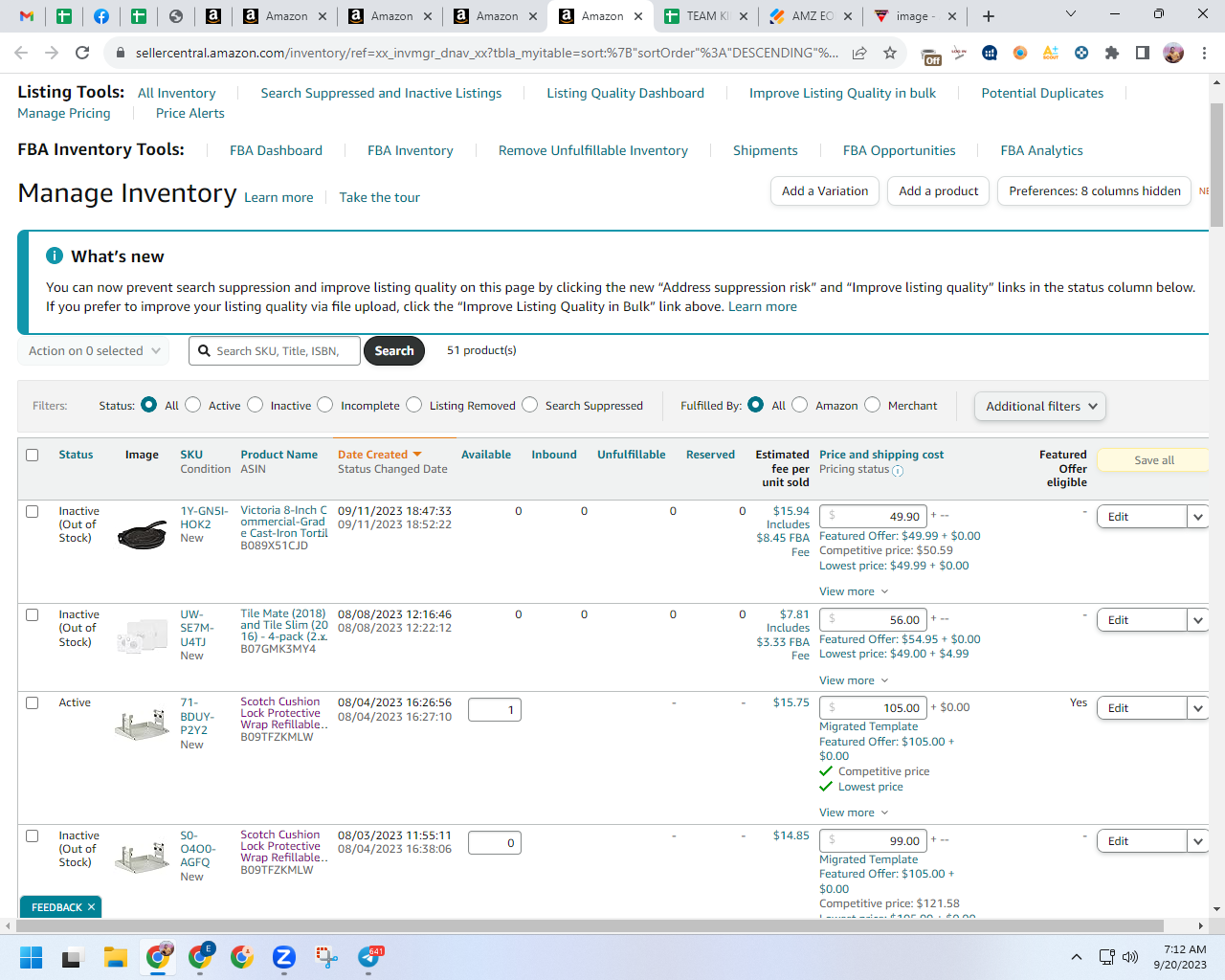
Task: Open Edit dropdown arrow for 71-BDUY-P2Y2 row
Action: pyautogui.click(x=1197, y=708)
